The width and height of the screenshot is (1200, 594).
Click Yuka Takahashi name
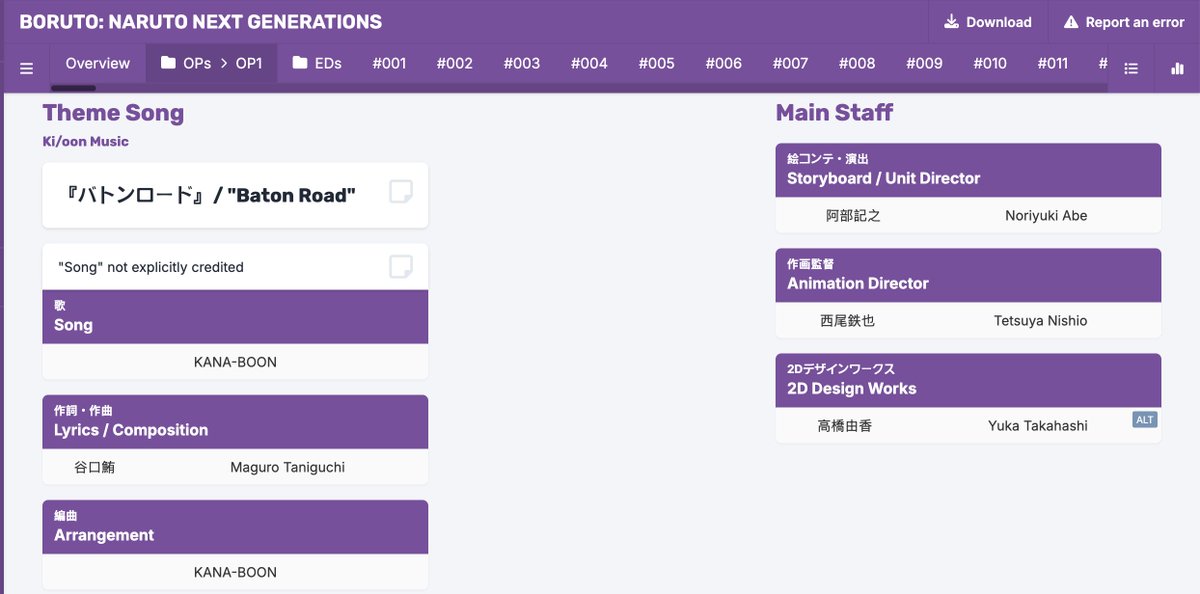1038,426
